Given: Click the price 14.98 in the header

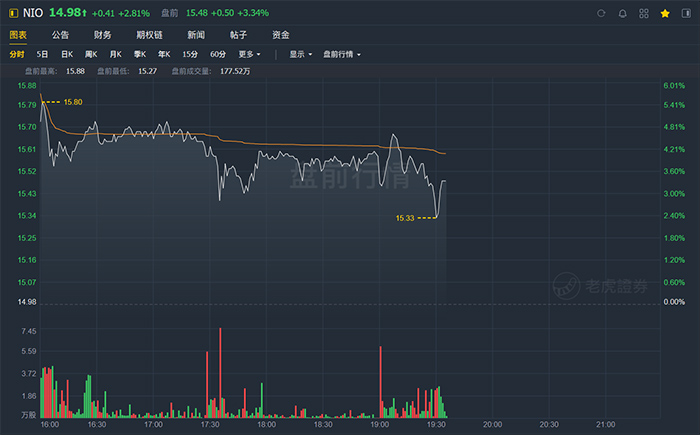Looking at the screenshot, I should tap(67, 13).
